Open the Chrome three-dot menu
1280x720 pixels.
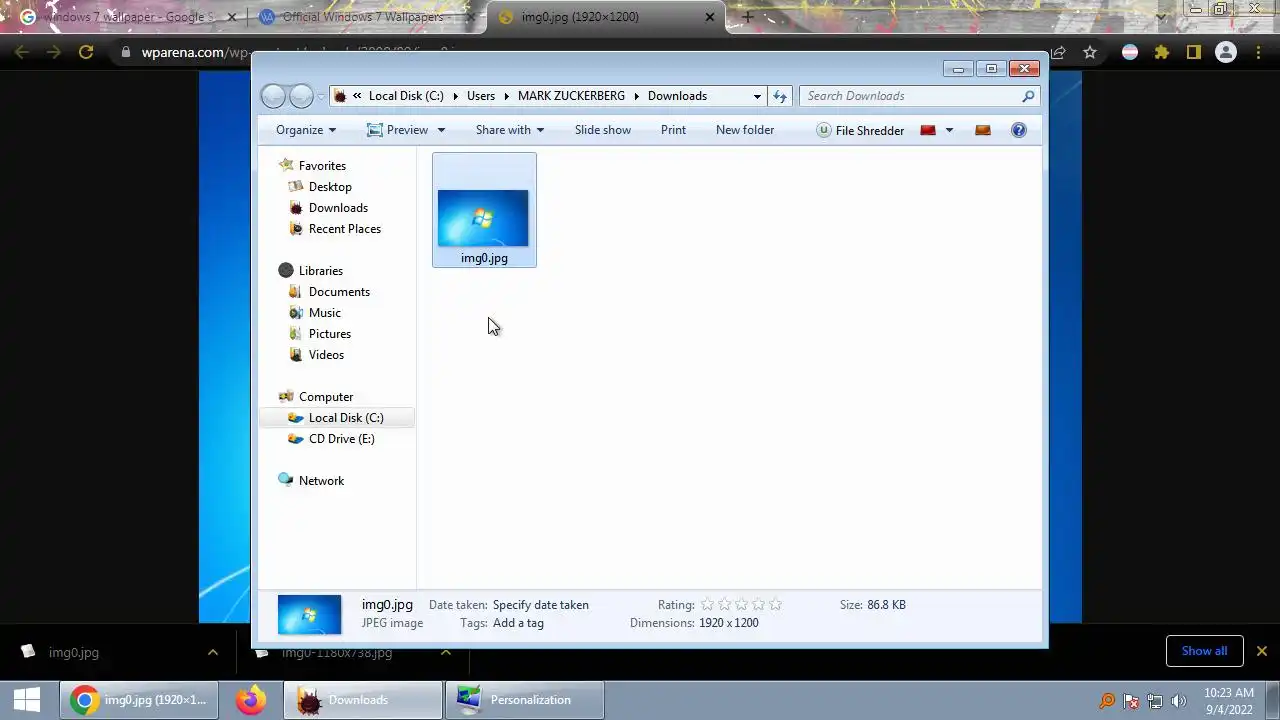pos(1258,52)
